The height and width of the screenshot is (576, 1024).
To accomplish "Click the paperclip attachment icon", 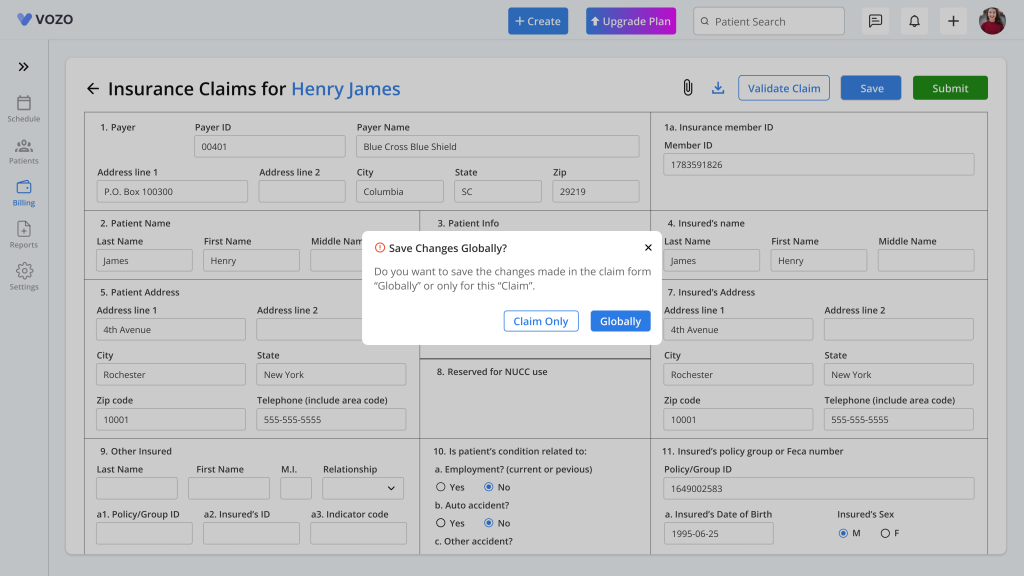I will 688,88.
